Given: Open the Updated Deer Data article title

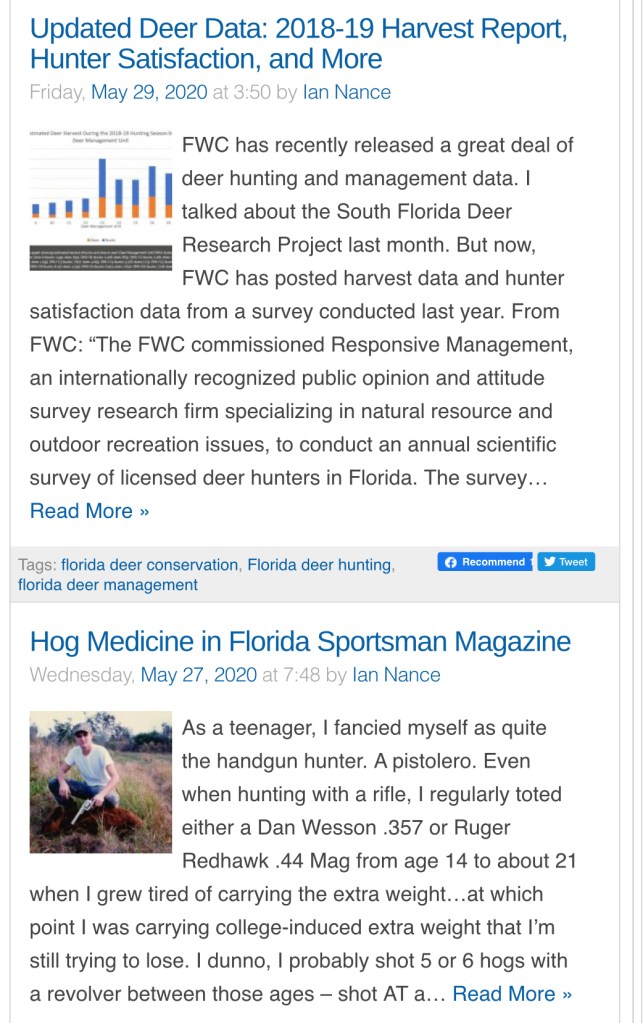Looking at the screenshot, I should pyautogui.click(x=298, y=44).
